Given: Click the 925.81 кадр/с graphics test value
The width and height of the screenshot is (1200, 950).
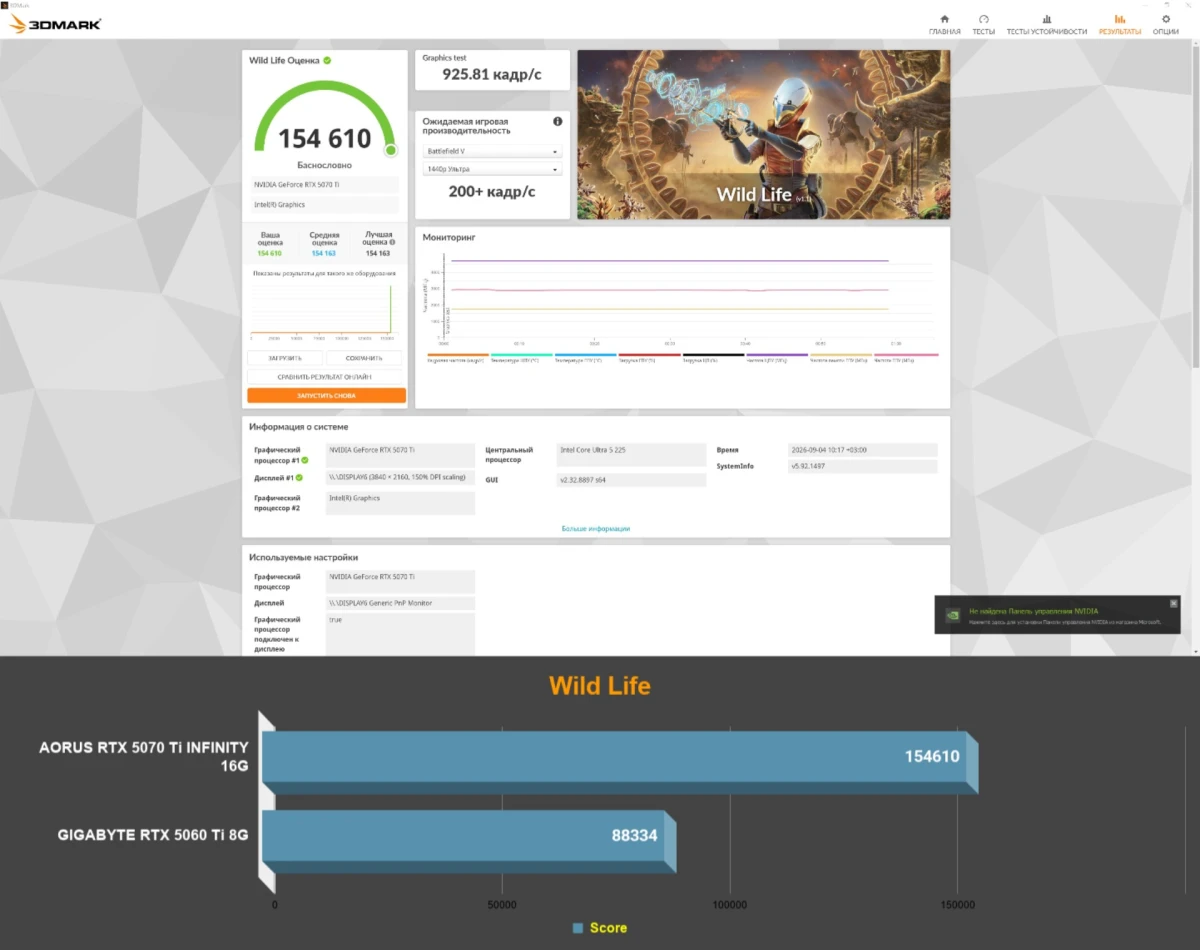Looking at the screenshot, I should tap(492, 74).
